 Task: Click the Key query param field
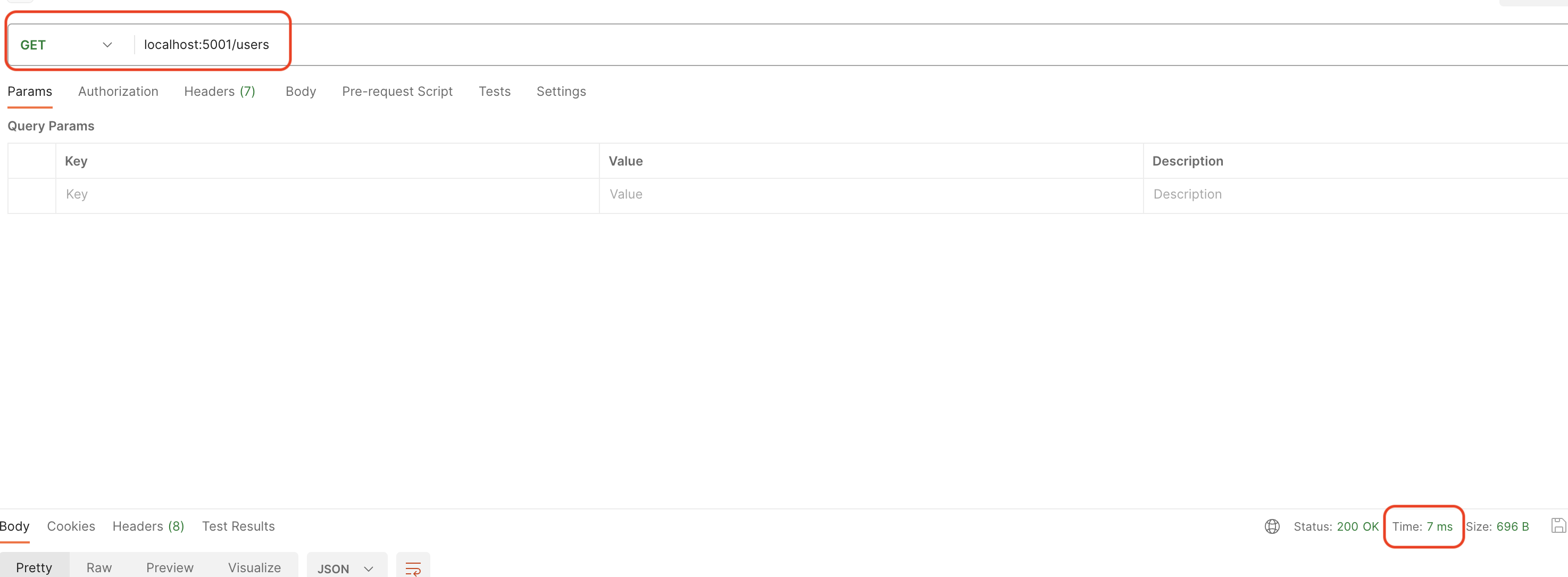coord(327,194)
